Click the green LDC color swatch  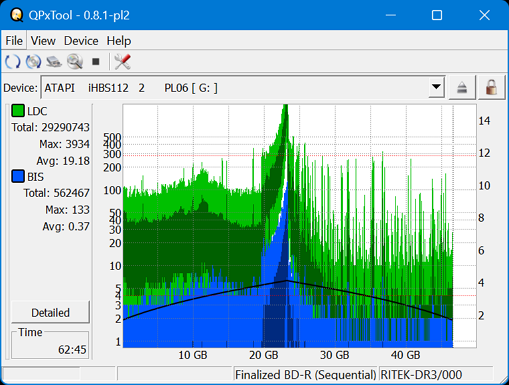click(x=18, y=111)
